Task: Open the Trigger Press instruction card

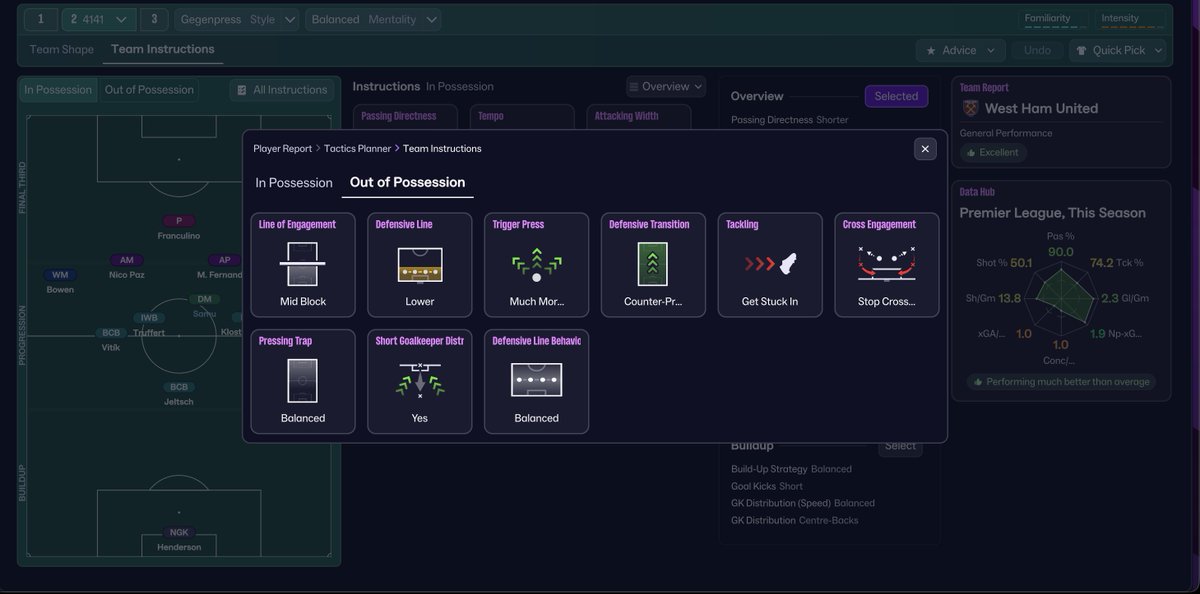Action: click(536, 265)
